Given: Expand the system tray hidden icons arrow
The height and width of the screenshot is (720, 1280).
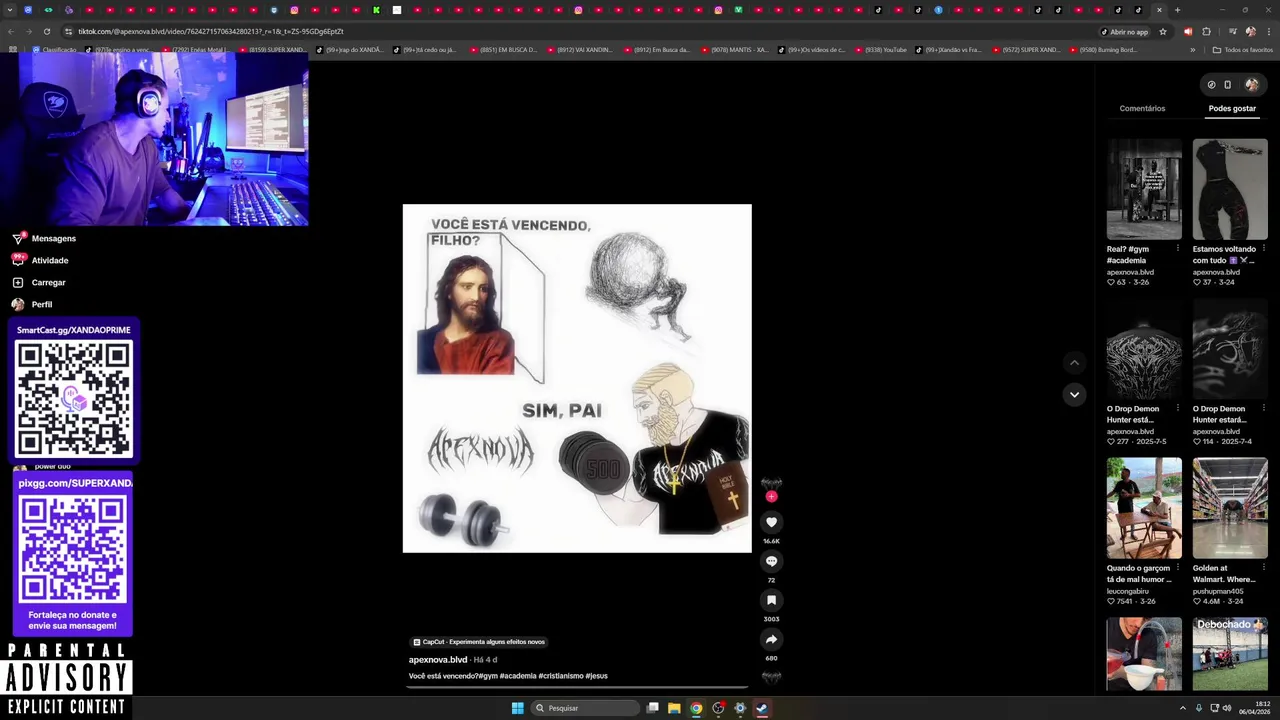Looking at the screenshot, I should click(x=1183, y=708).
